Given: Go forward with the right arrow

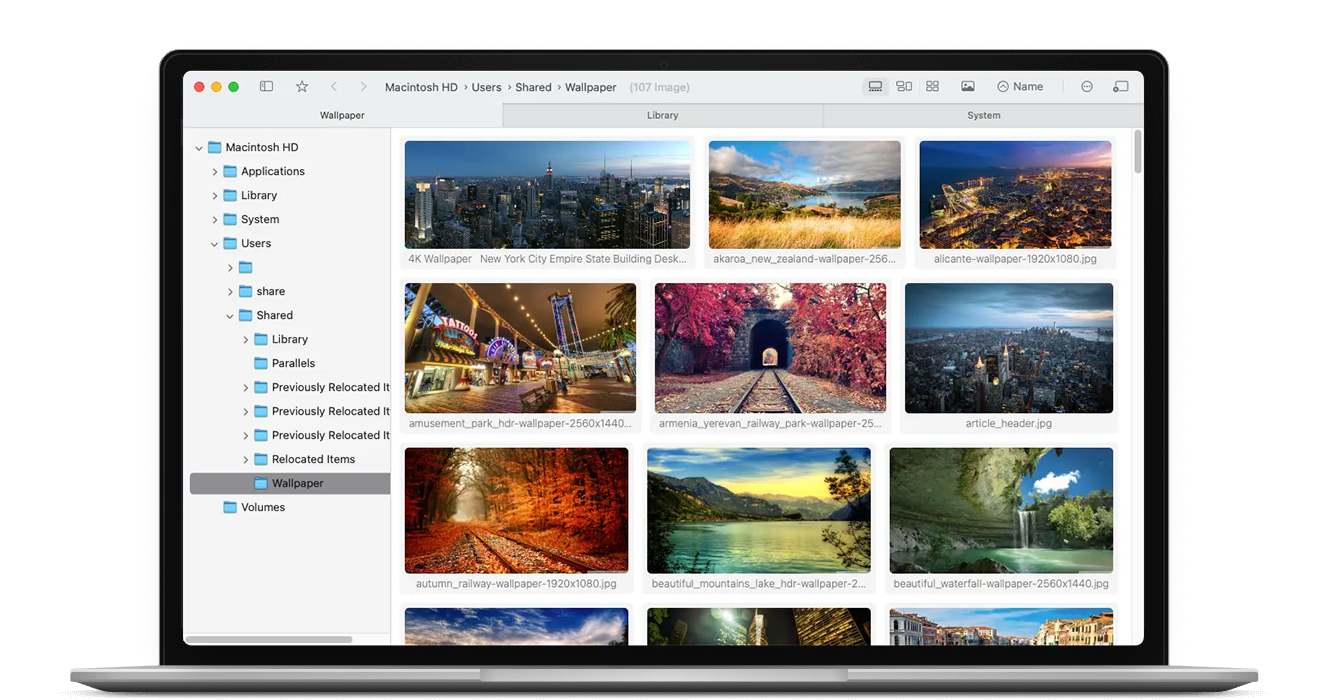Looking at the screenshot, I should 363,87.
